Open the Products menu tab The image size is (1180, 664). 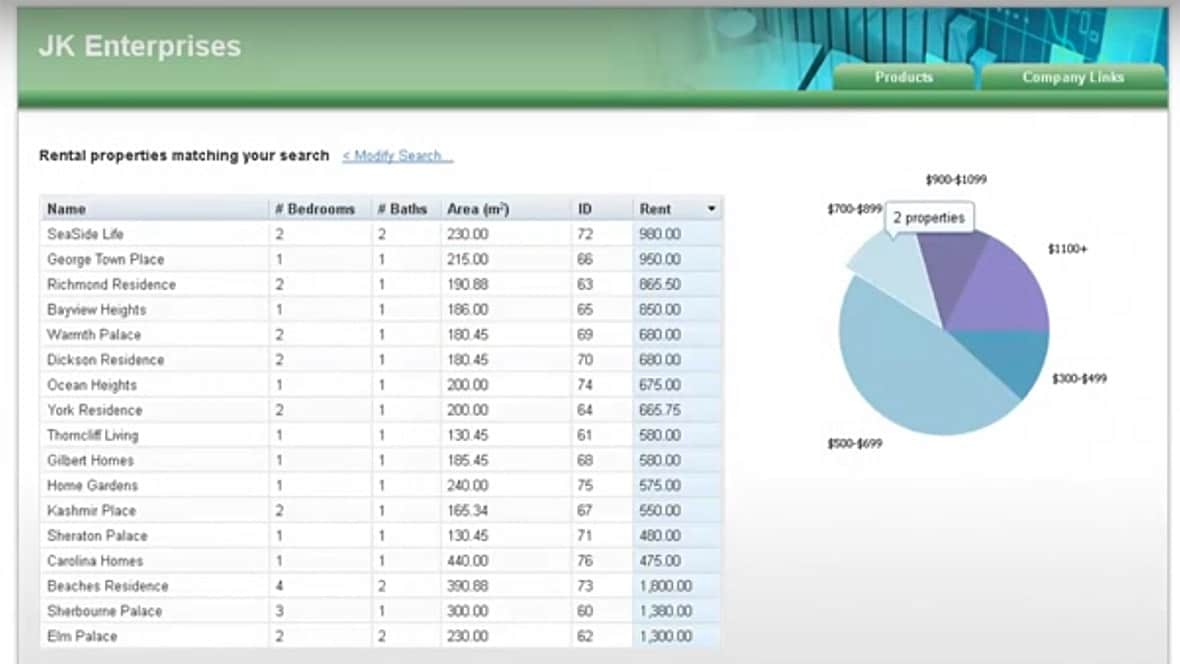point(903,77)
